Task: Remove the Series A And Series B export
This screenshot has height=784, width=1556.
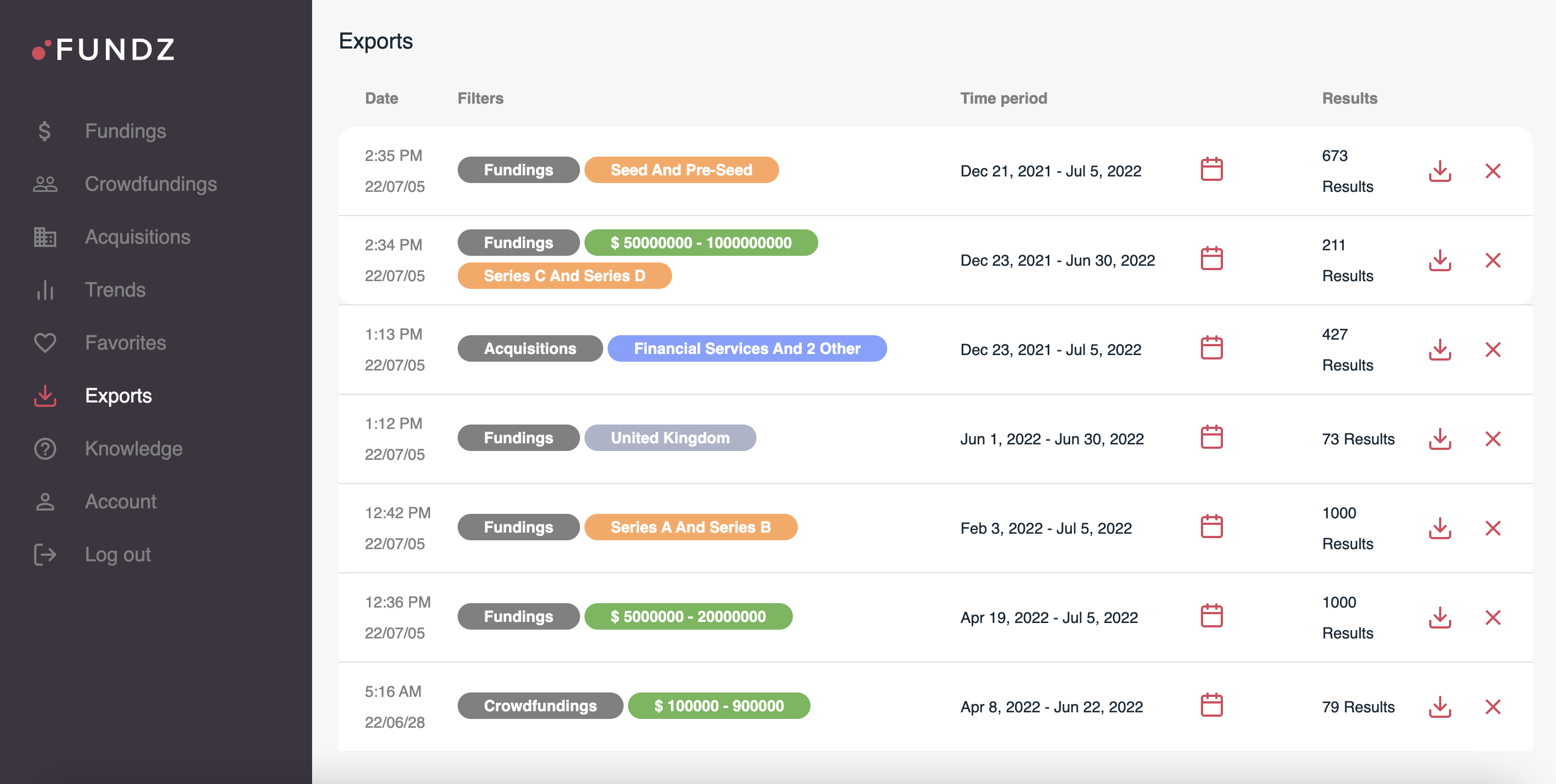Action: (1493, 529)
